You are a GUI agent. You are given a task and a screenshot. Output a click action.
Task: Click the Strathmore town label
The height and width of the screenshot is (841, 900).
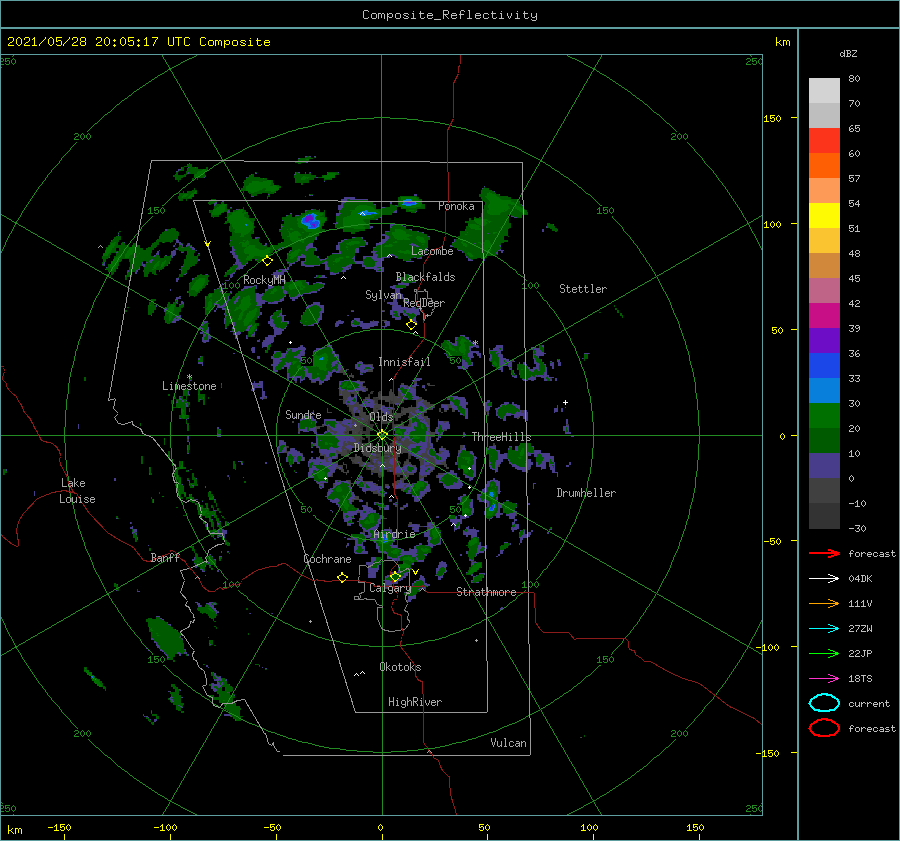click(486, 592)
